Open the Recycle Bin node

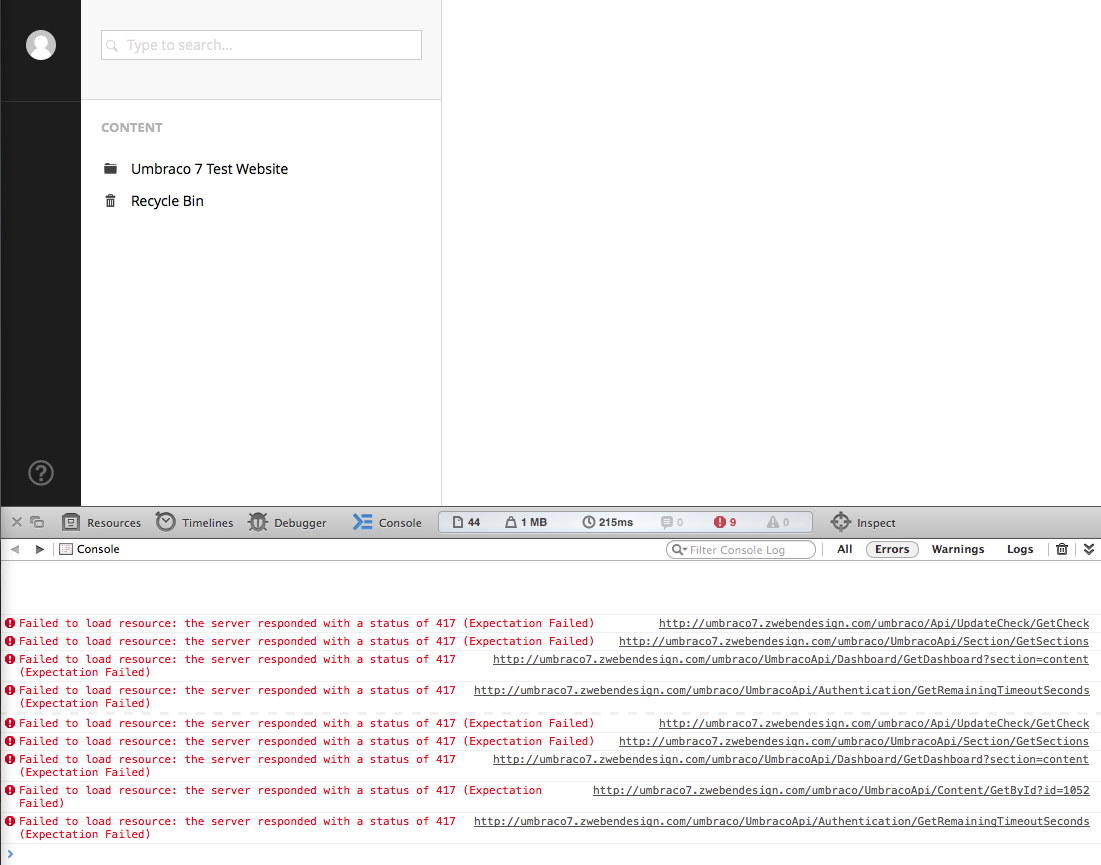[167, 201]
